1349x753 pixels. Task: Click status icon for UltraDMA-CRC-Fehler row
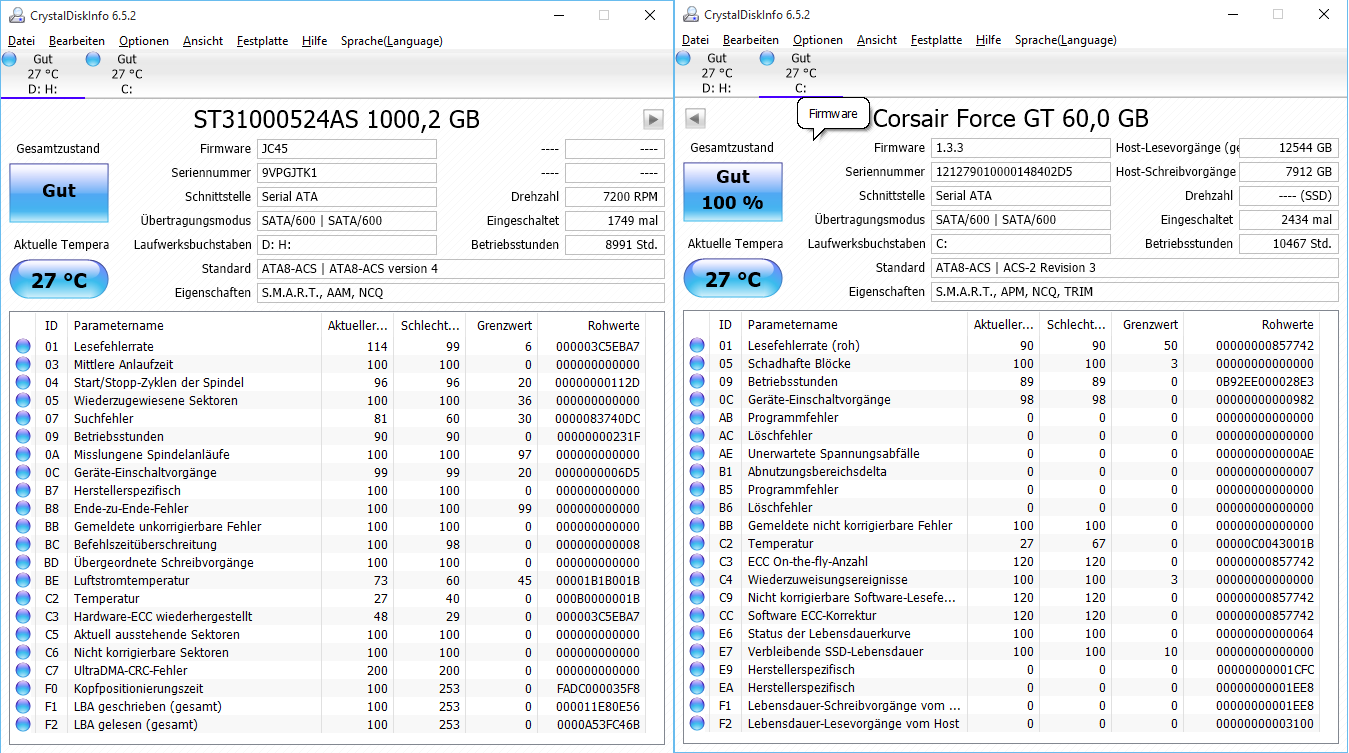pos(23,671)
